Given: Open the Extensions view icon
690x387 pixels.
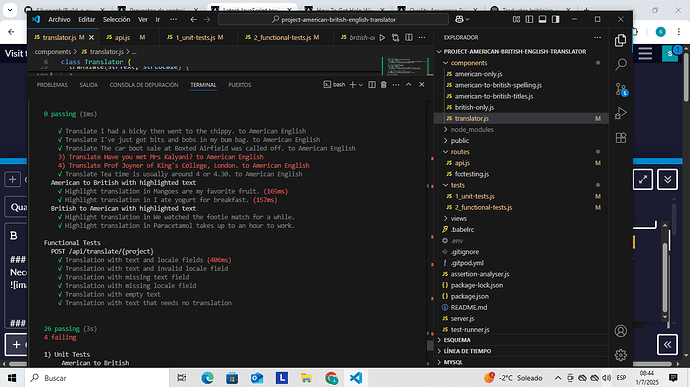Looking at the screenshot, I should (620, 138).
